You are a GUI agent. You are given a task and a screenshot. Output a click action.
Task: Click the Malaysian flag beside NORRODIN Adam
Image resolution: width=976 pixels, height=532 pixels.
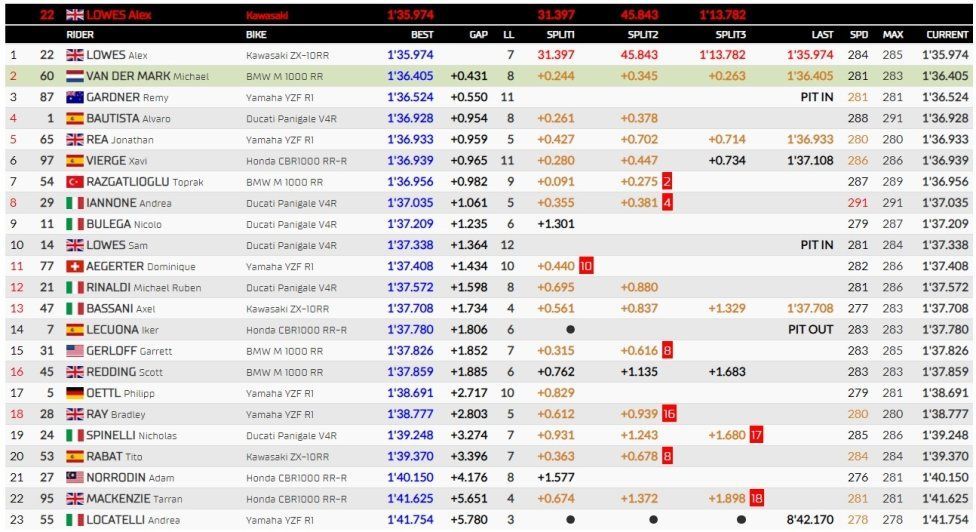[75, 478]
